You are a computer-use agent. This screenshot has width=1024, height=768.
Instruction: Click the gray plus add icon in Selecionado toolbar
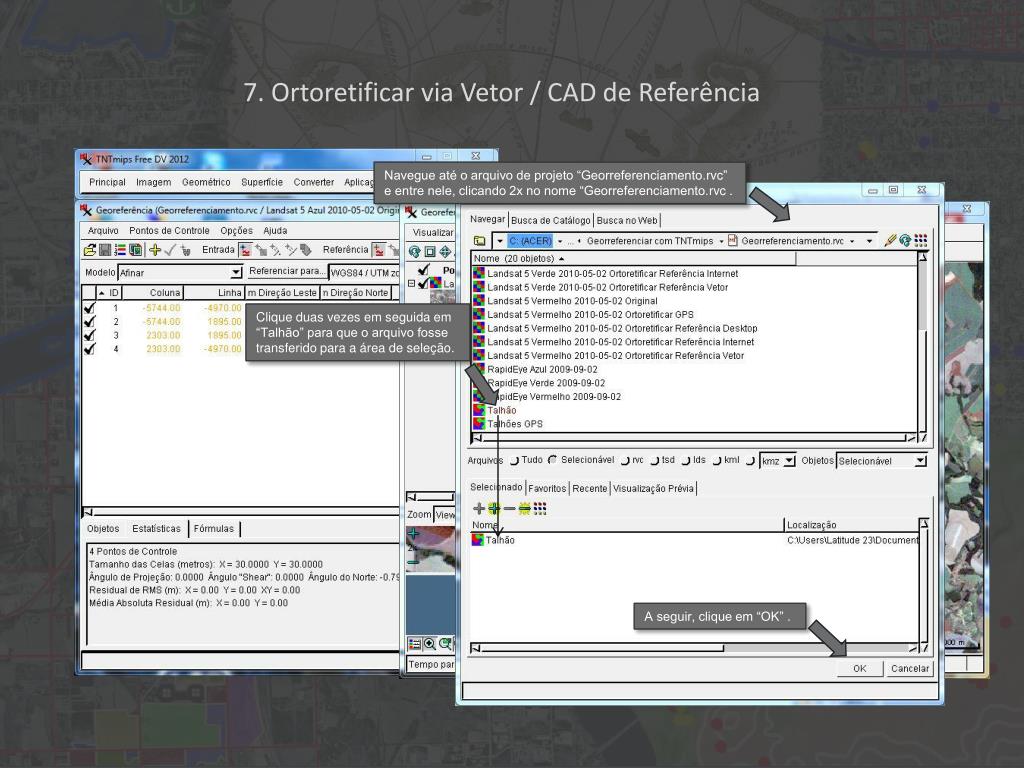479,508
